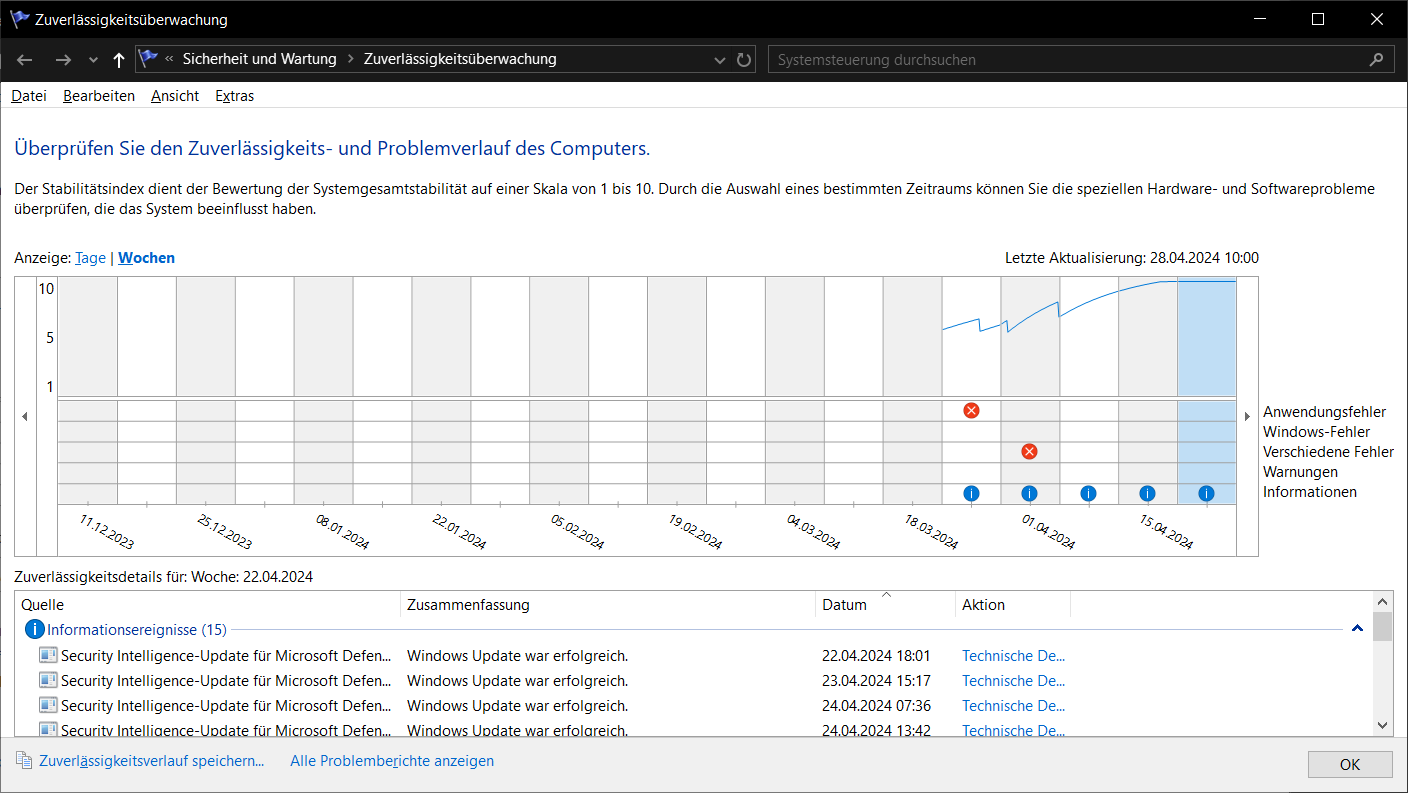
Task: Click the Back navigation arrow
Action: 25,60
